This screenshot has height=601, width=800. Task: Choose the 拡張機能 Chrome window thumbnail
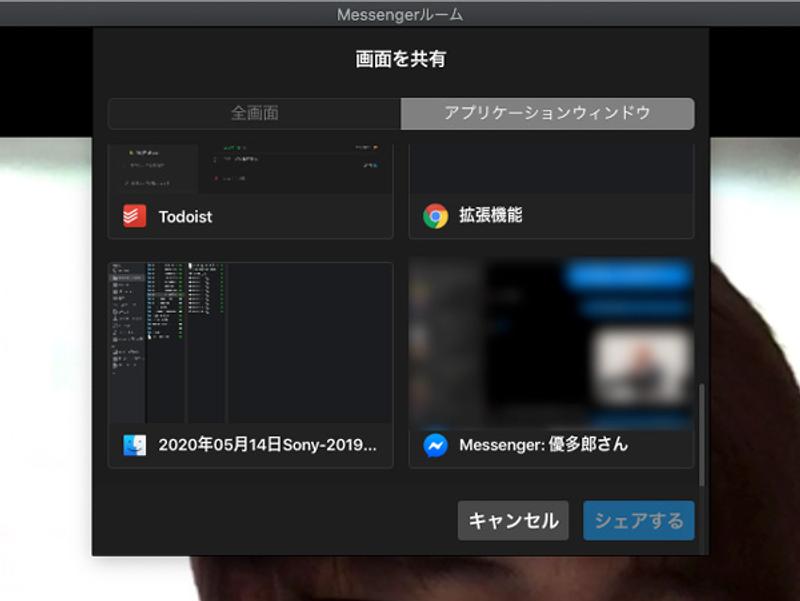point(551,169)
